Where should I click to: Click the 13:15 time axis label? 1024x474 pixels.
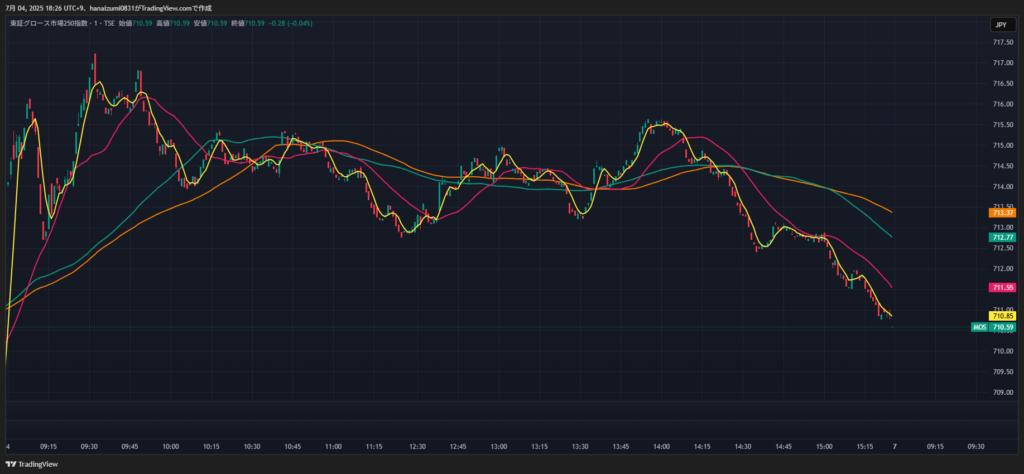(x=539, y=447)
